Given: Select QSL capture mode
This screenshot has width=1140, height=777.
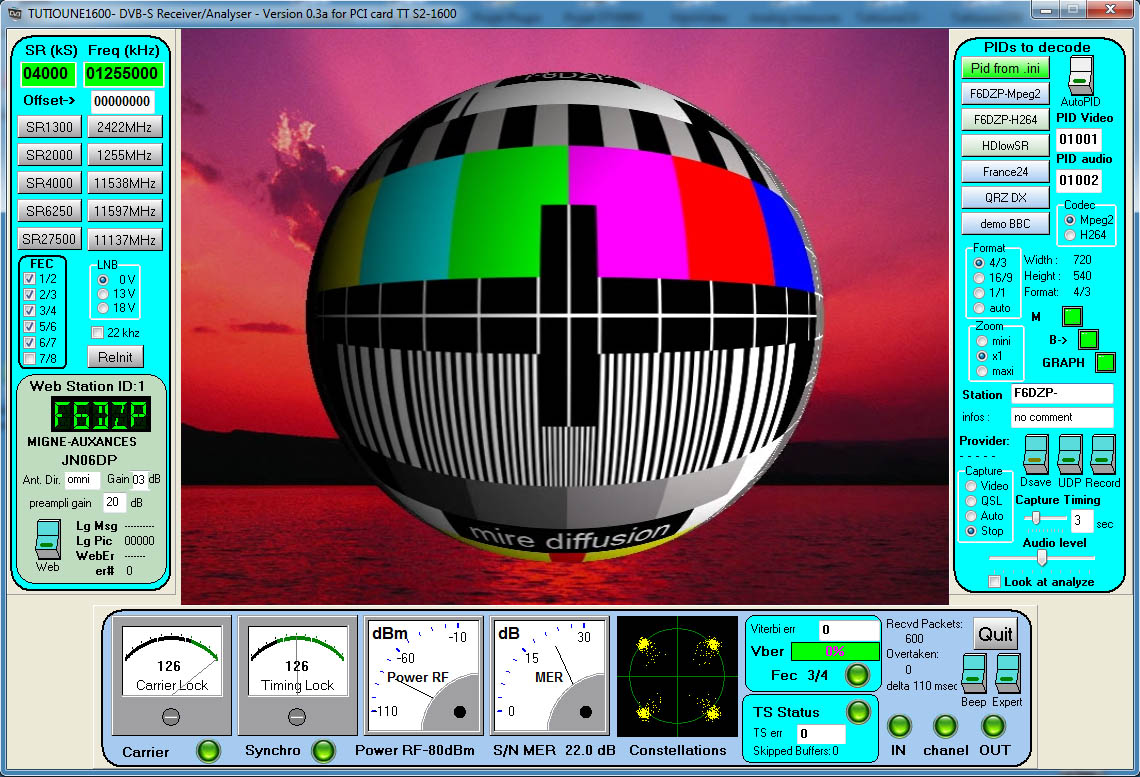Looking at the screenshot, I should [971, 501].
